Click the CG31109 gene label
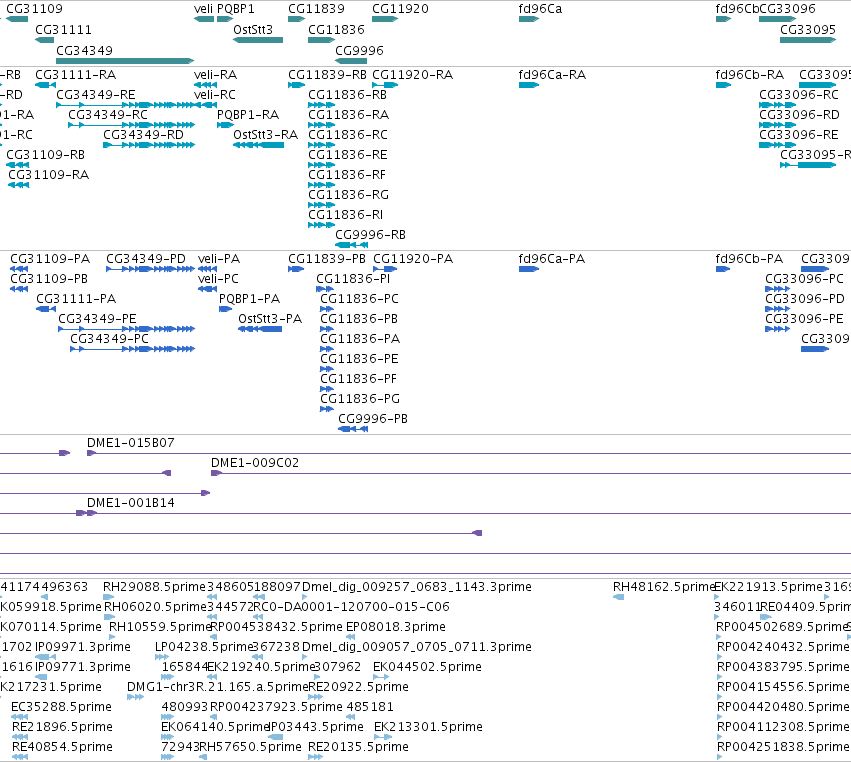The width and height of the screenshot is (851, 762). (x=34, y=9)
